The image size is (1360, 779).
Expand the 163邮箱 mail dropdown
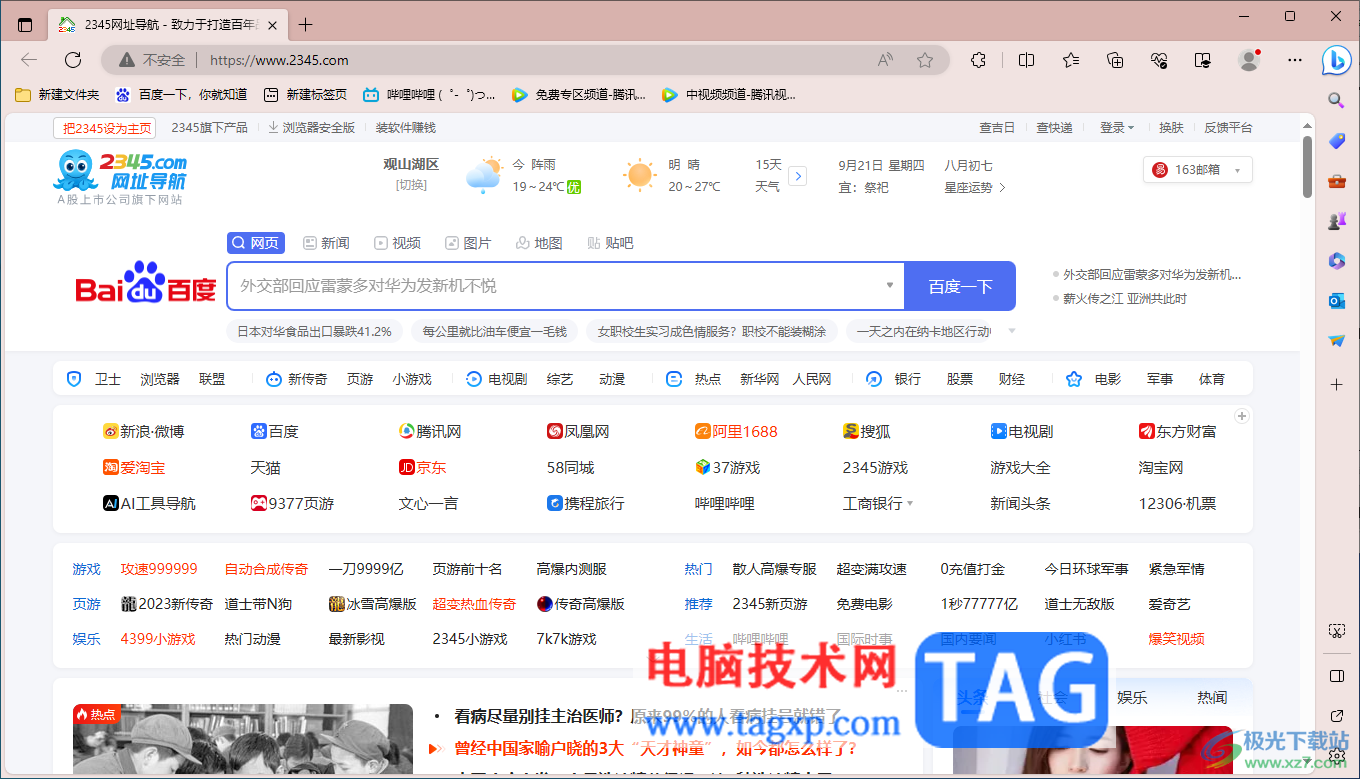pos(1237,170)
